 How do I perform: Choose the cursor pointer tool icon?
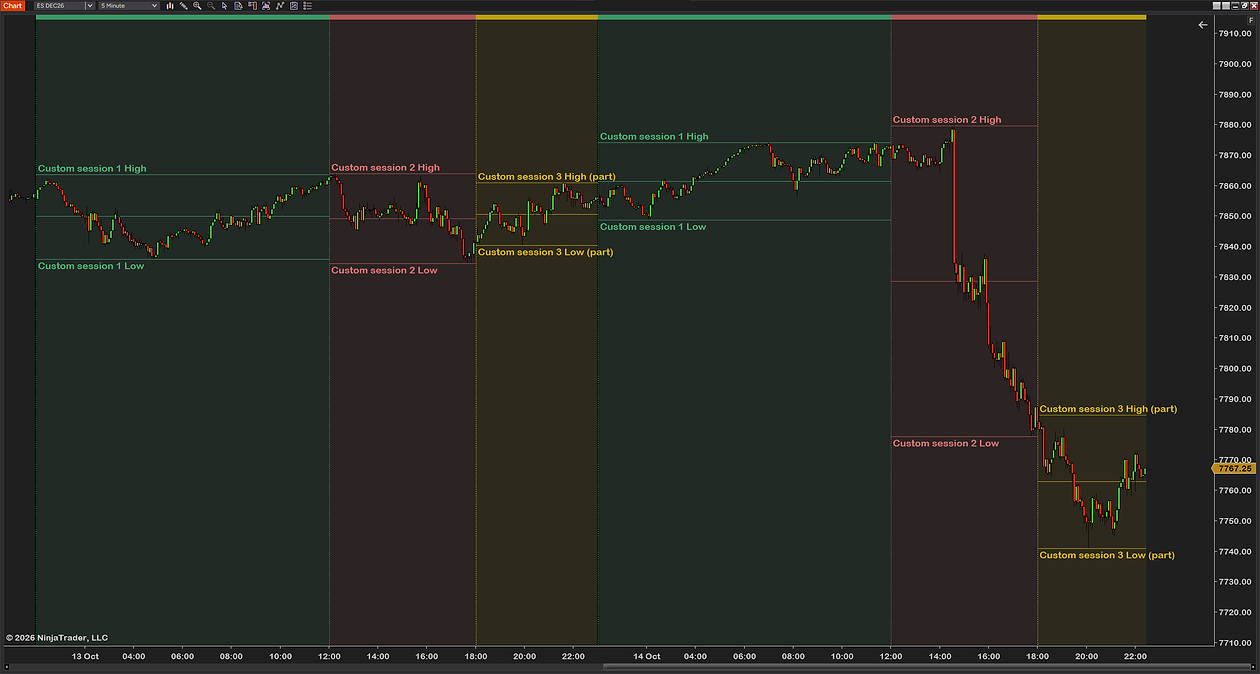point(224,5)
